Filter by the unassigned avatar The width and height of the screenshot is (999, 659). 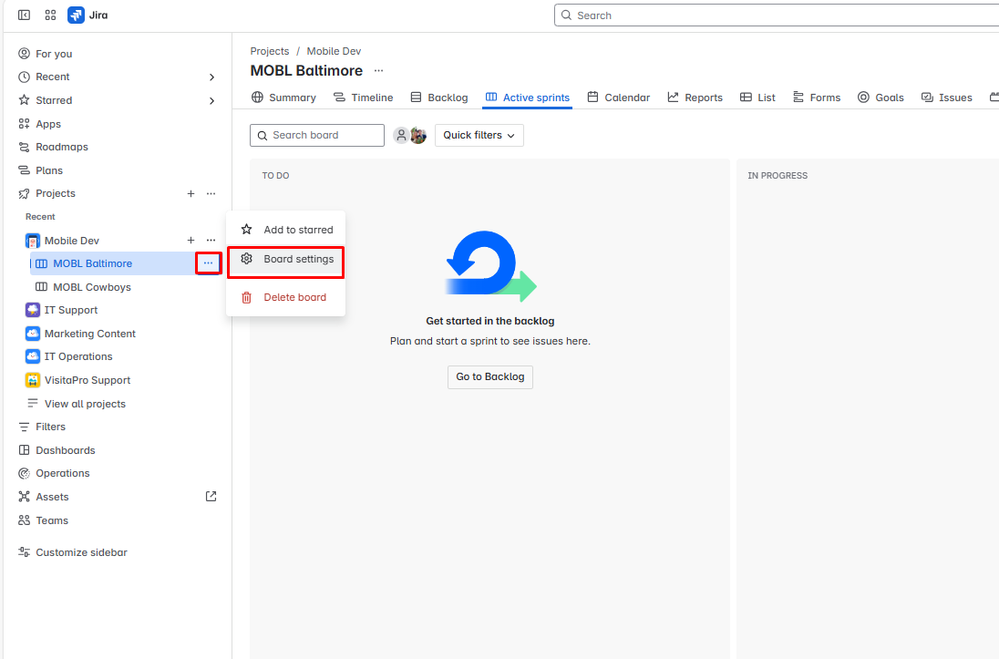[401, 135]
